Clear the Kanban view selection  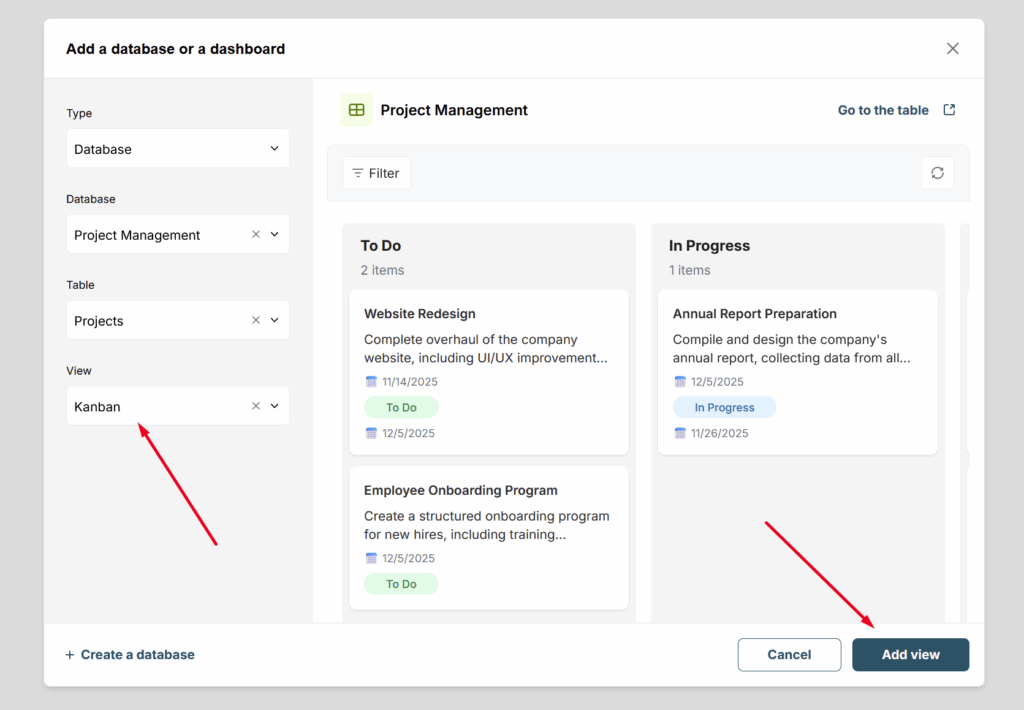point(256,406)
